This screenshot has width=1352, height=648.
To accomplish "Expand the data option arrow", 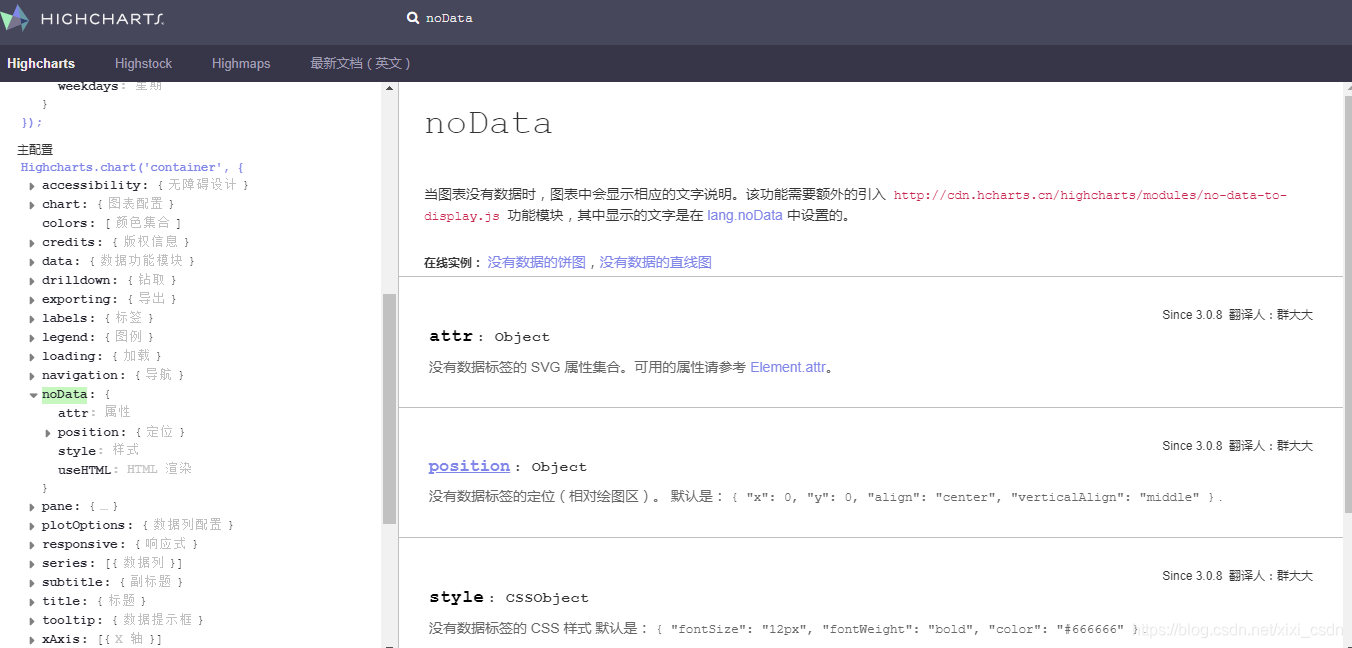I will (x=32, y=262).
